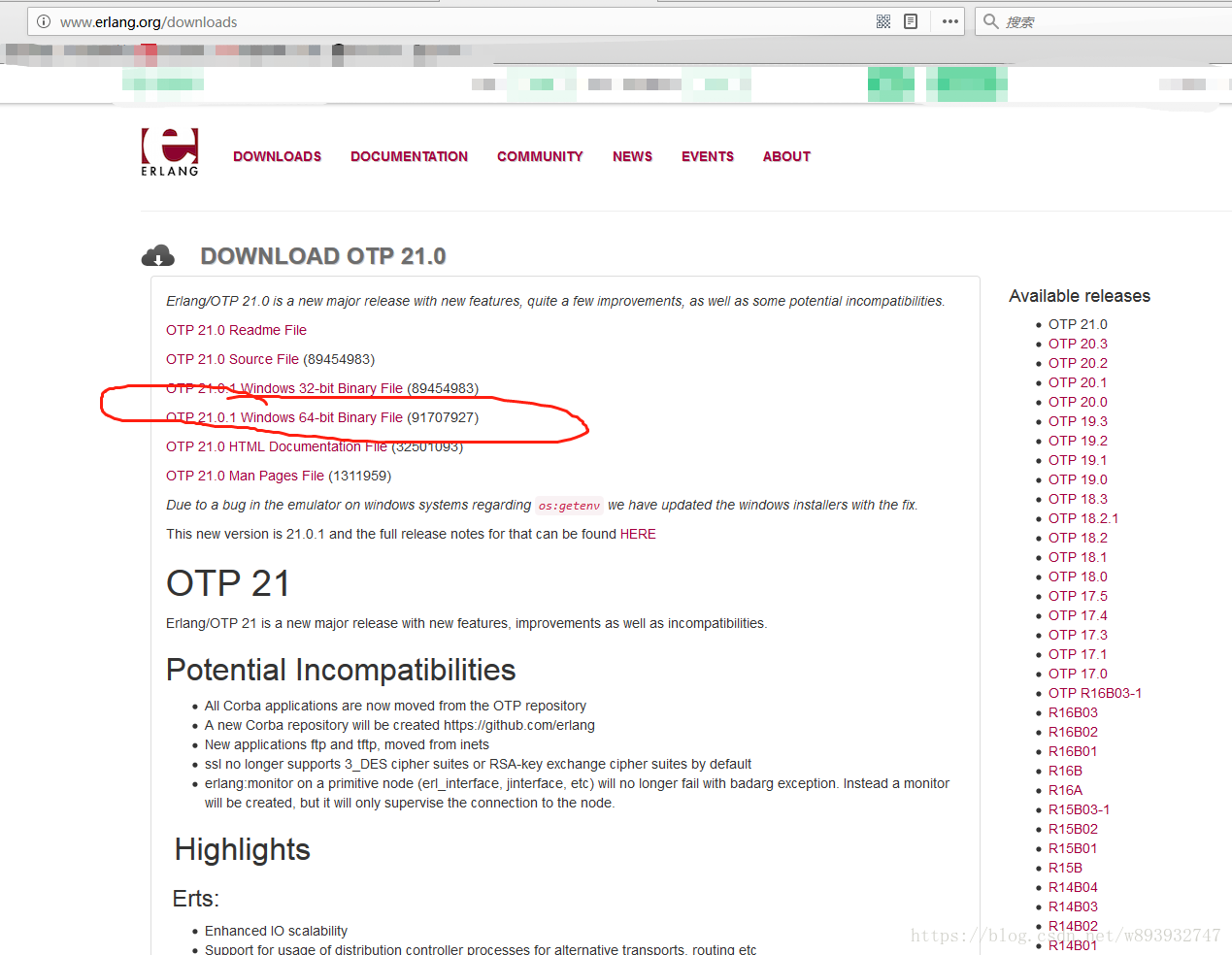Select OTP 20.1 release
This screenshot has width=1232, height=955.
1078,382
